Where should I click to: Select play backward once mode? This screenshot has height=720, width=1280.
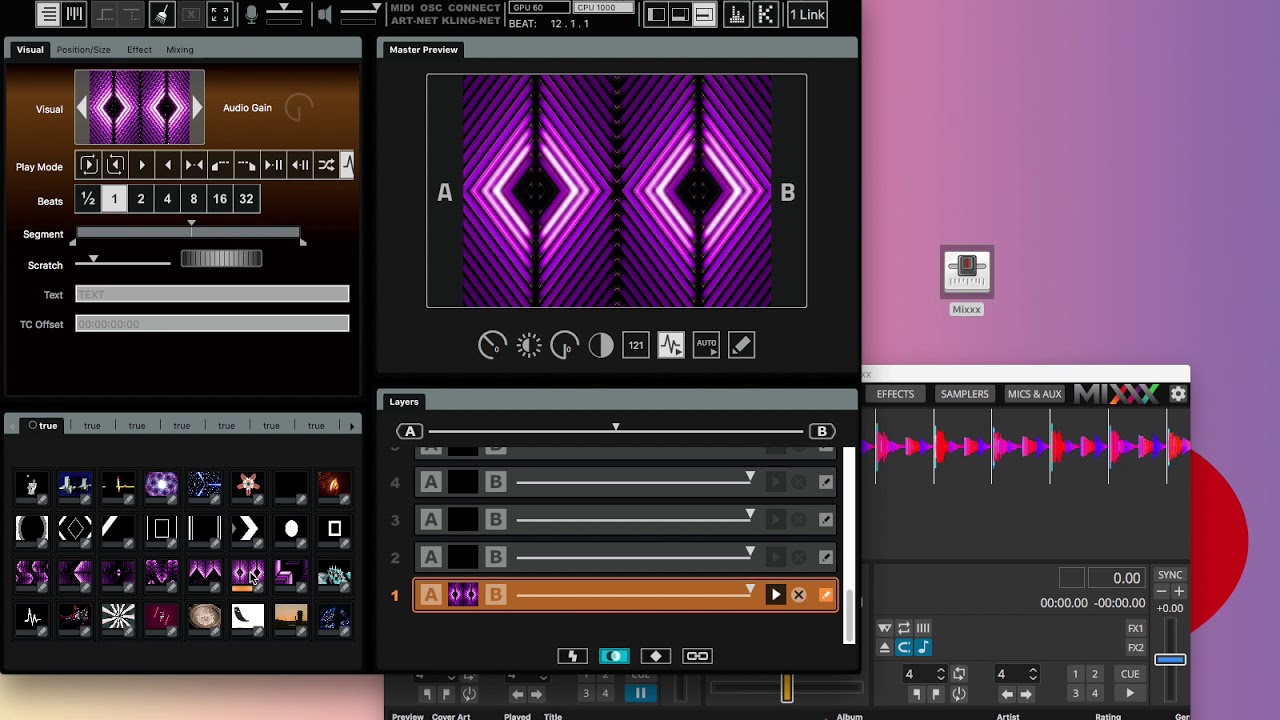168,165
